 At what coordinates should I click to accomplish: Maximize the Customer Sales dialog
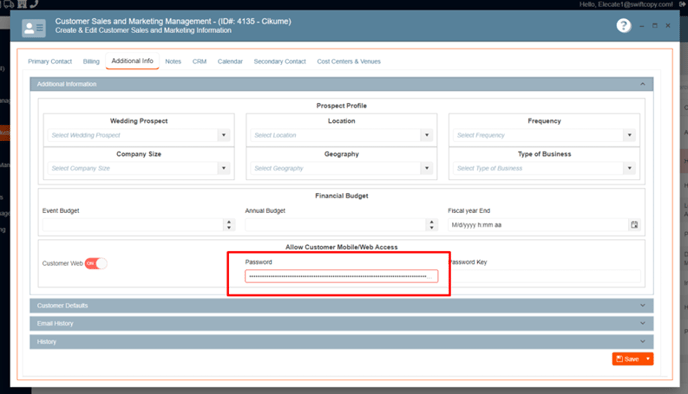[655, 26]
